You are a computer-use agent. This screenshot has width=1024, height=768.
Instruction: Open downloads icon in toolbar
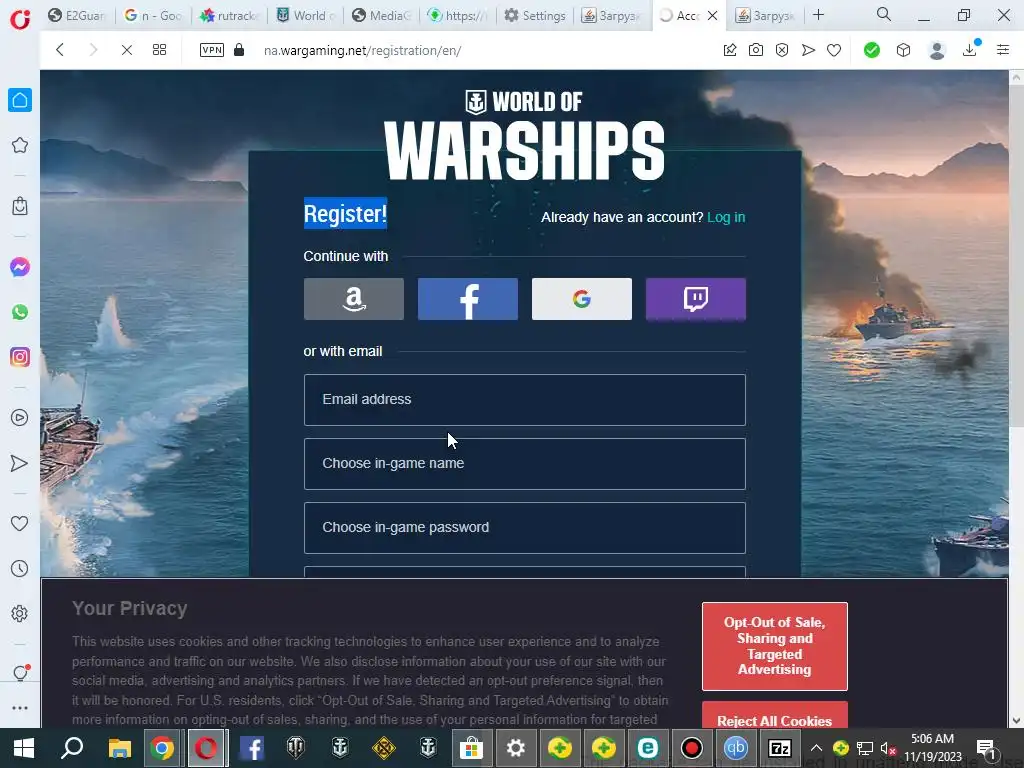point(970,50)
